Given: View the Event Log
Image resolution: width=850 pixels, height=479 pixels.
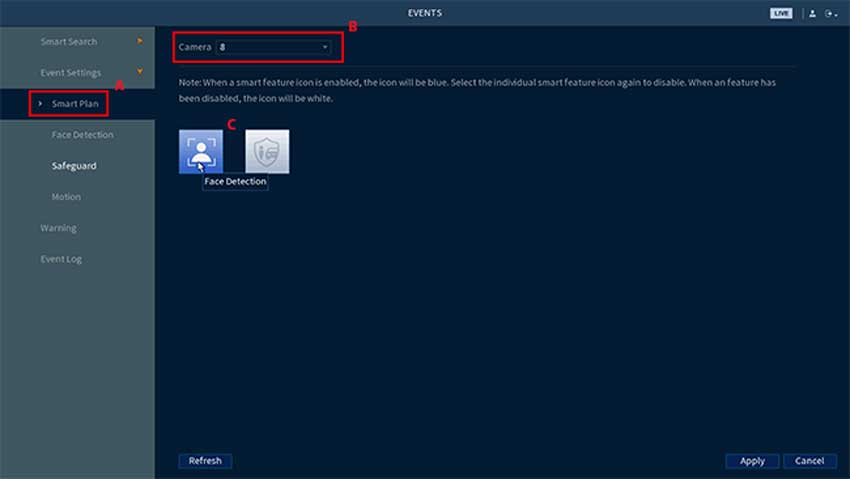Looking at the screenshot, I should (x=61, y=259).
